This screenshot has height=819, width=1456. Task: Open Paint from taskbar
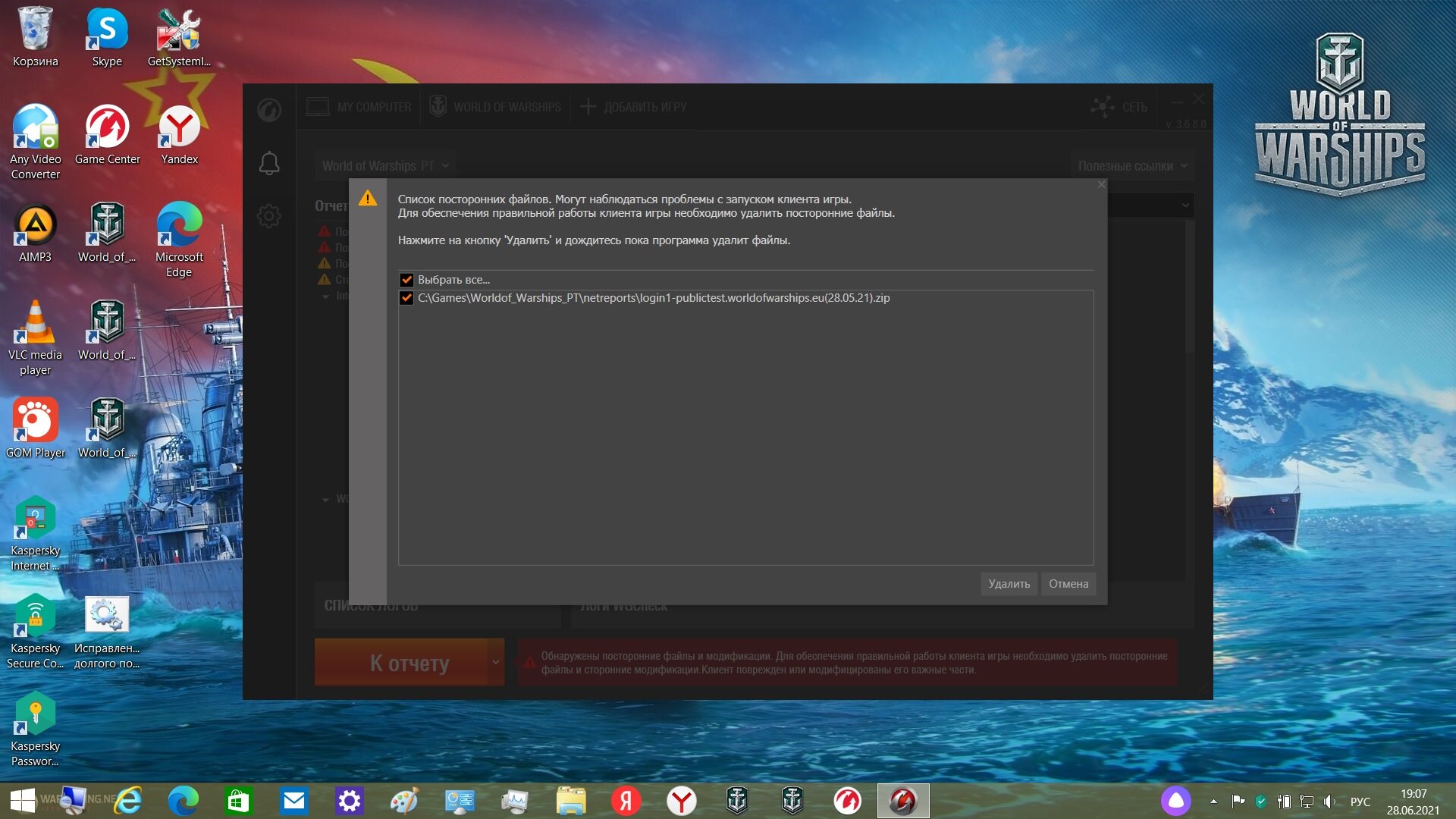(x=404, y=801)
